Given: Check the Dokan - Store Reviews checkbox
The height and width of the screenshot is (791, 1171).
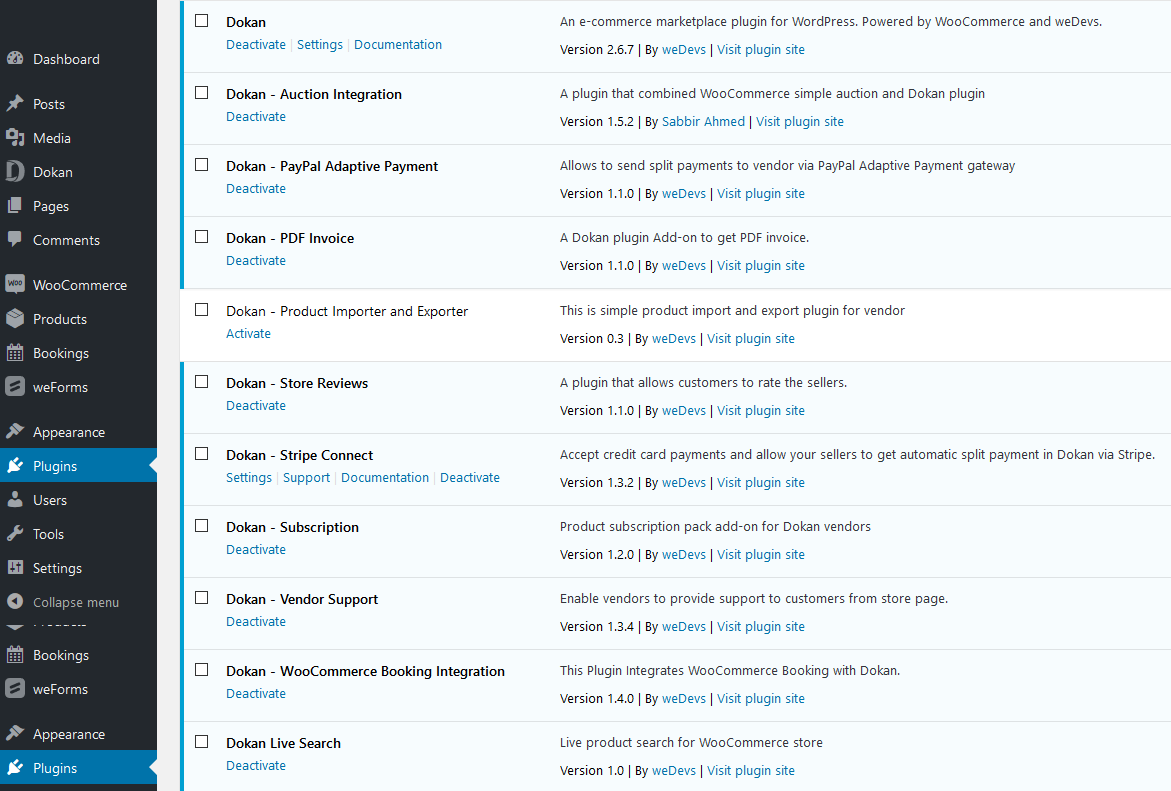Looking at the screenshot, I should (x=202, y=382).
